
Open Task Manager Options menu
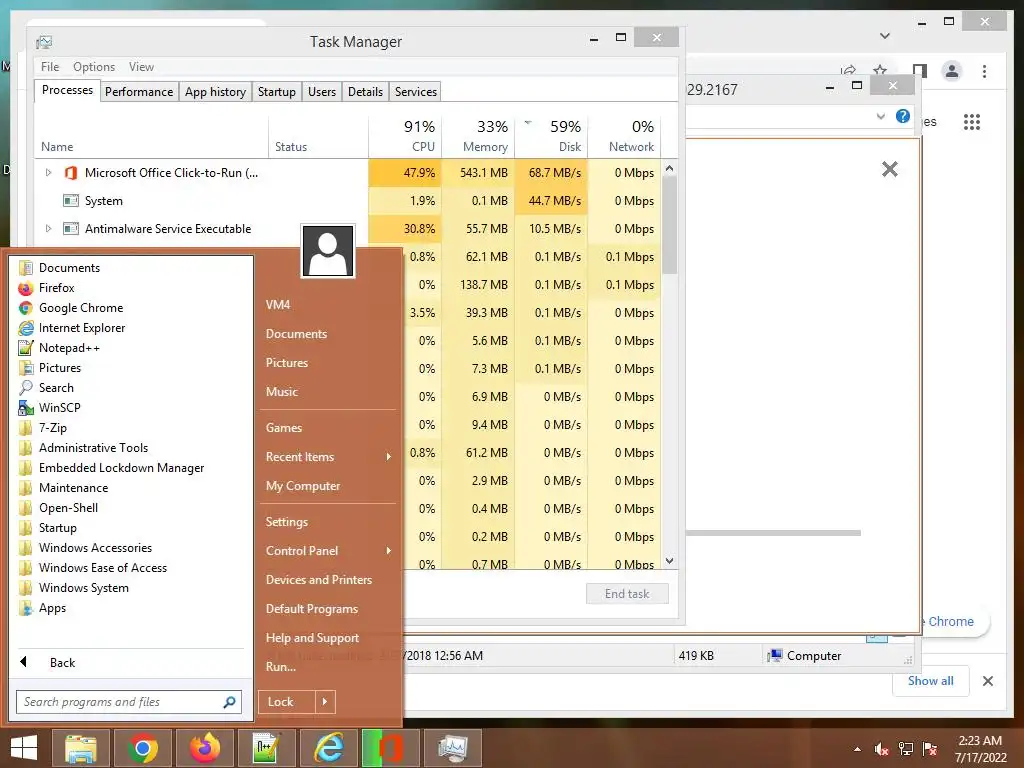pyautogui.click(x=94, y=67)
